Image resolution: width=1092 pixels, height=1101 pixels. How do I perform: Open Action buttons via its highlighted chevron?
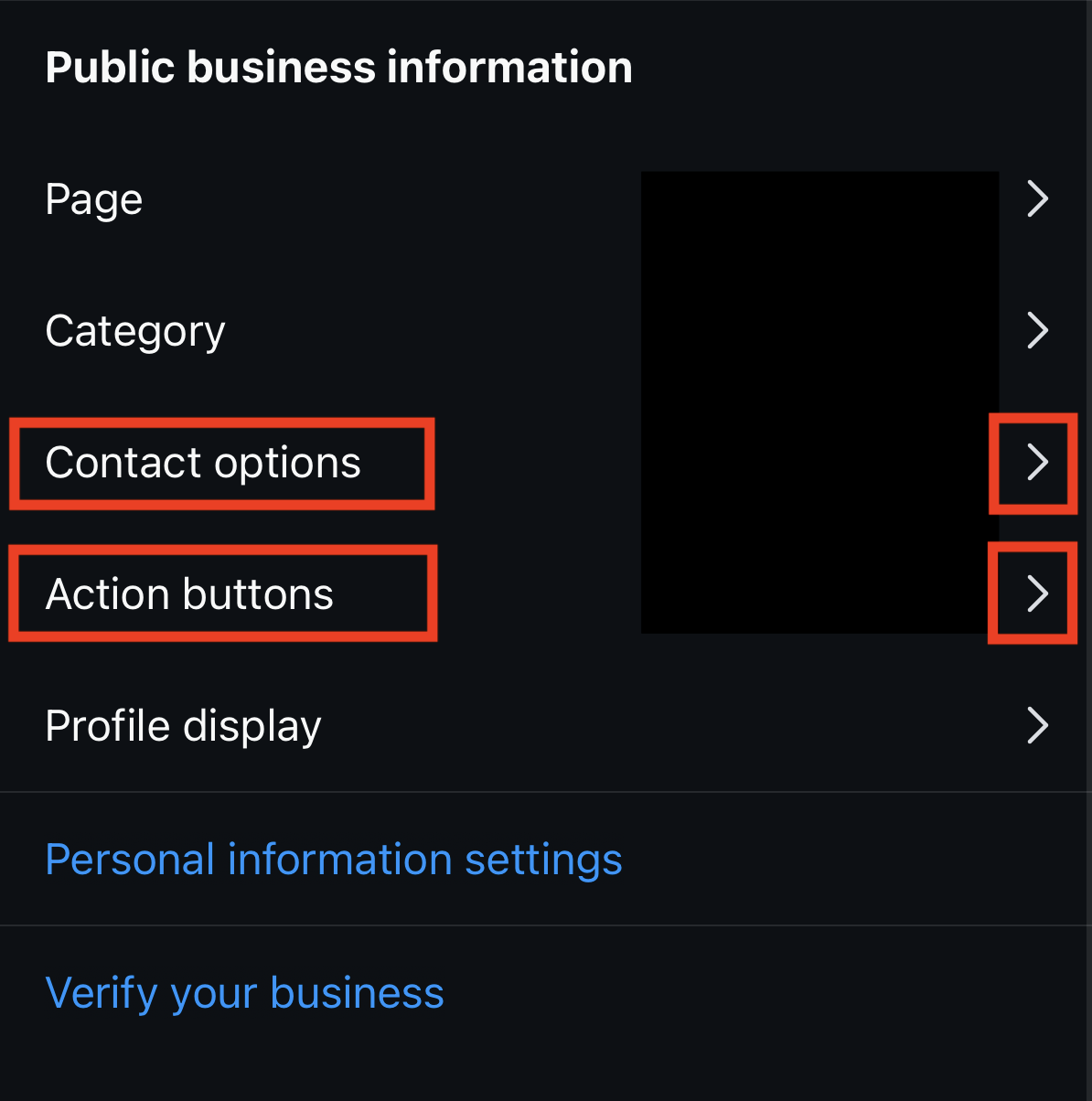[x=1037, y=593]
